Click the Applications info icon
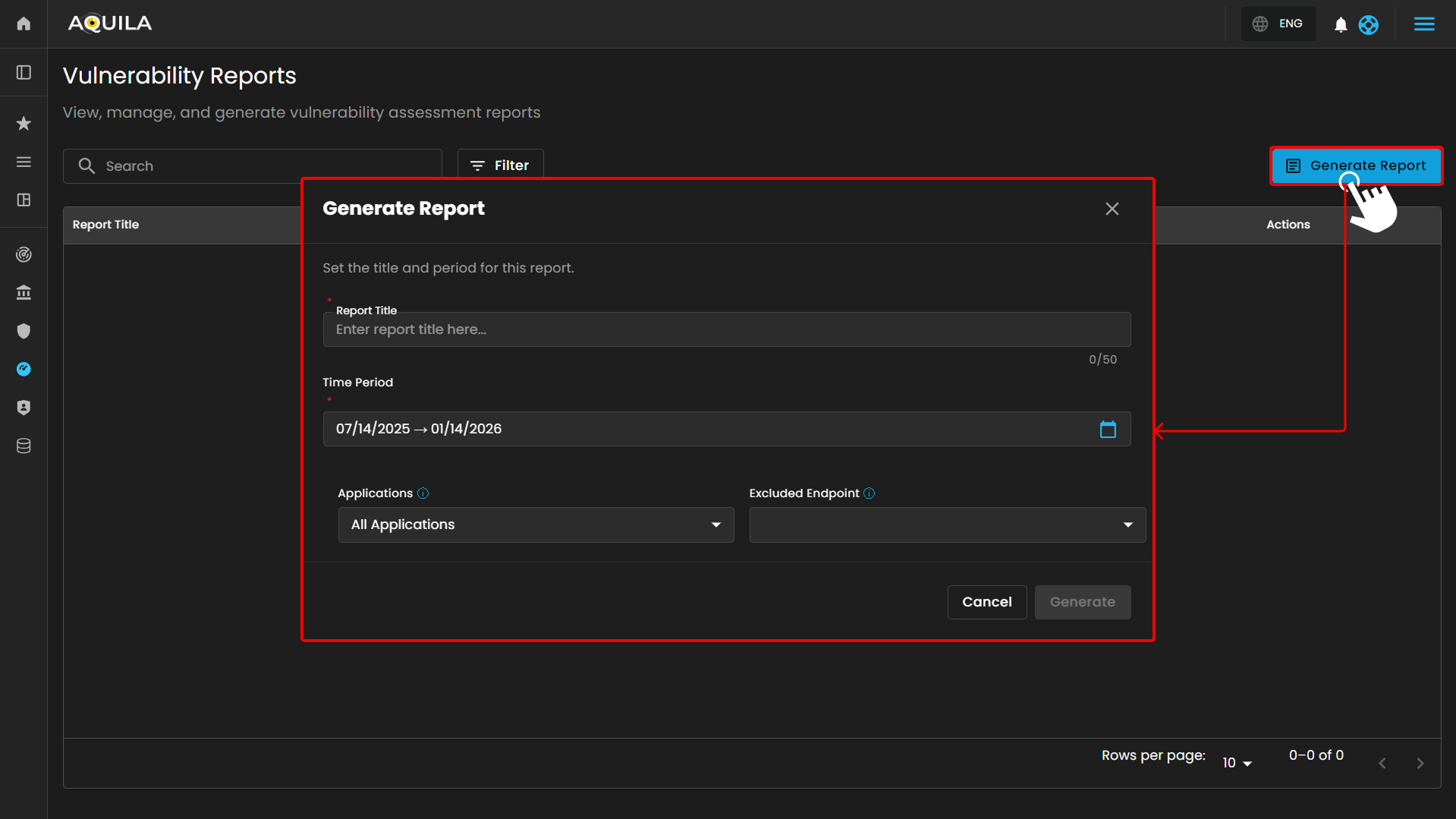The width and height of the screenshot is (1456, 819). (423, 493)
